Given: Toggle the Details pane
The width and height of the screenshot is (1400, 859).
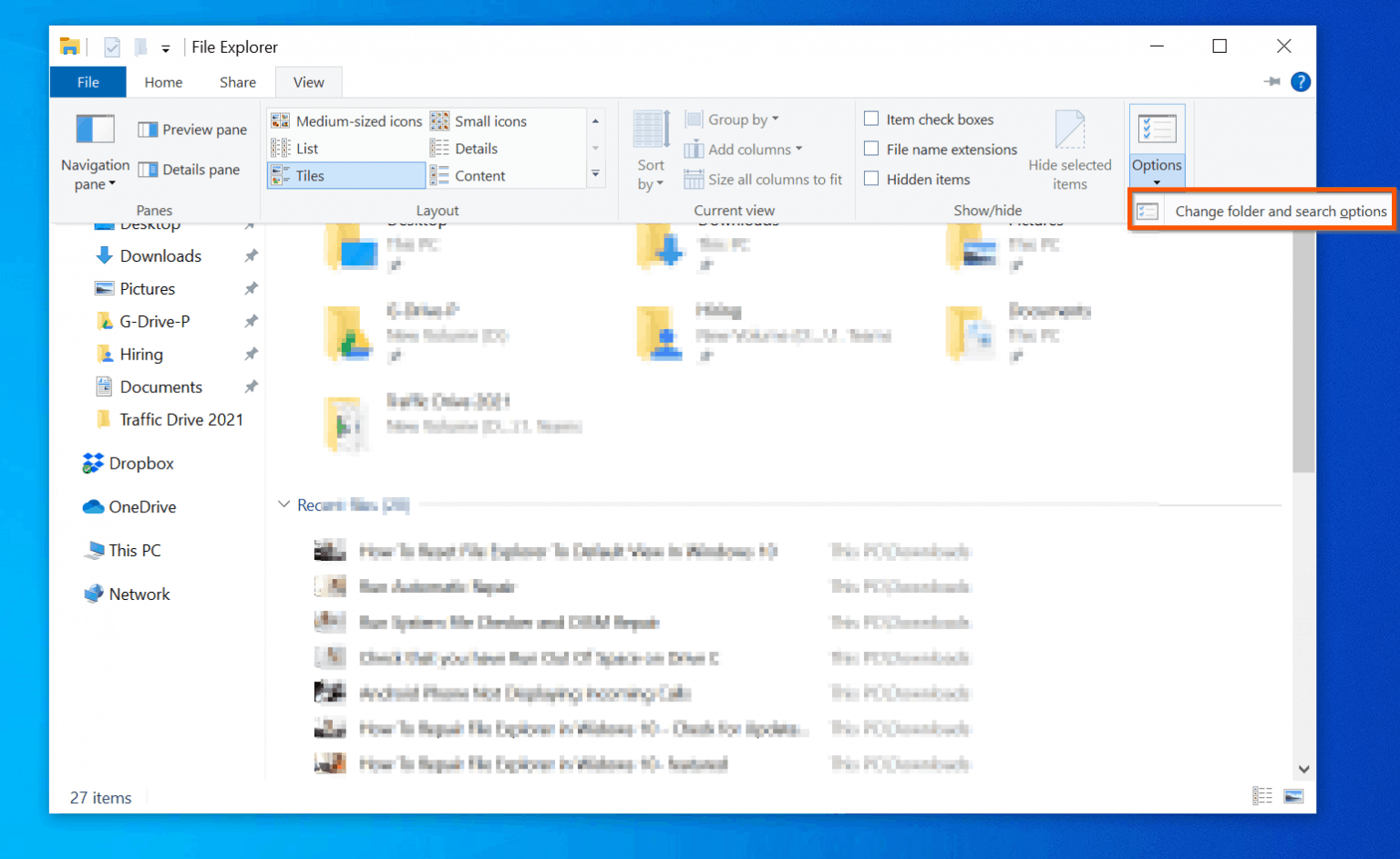Looking at the screenshot, I should pos(191,169).
